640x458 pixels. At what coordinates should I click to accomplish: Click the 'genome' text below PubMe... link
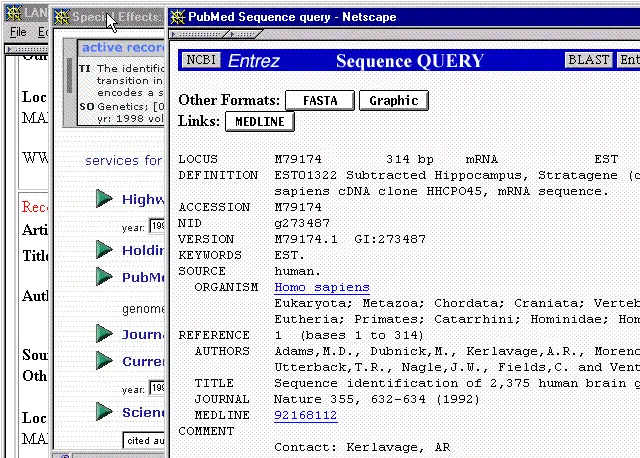click(x=143, y=309)
